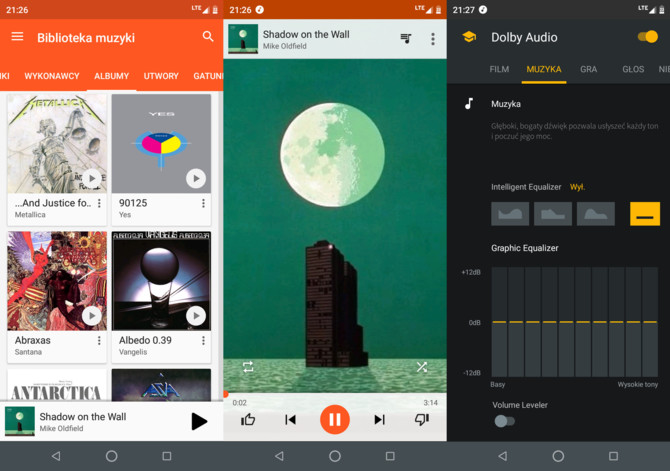
Task: Switch to ALBUMY tab
Action: tap(112, 76)
